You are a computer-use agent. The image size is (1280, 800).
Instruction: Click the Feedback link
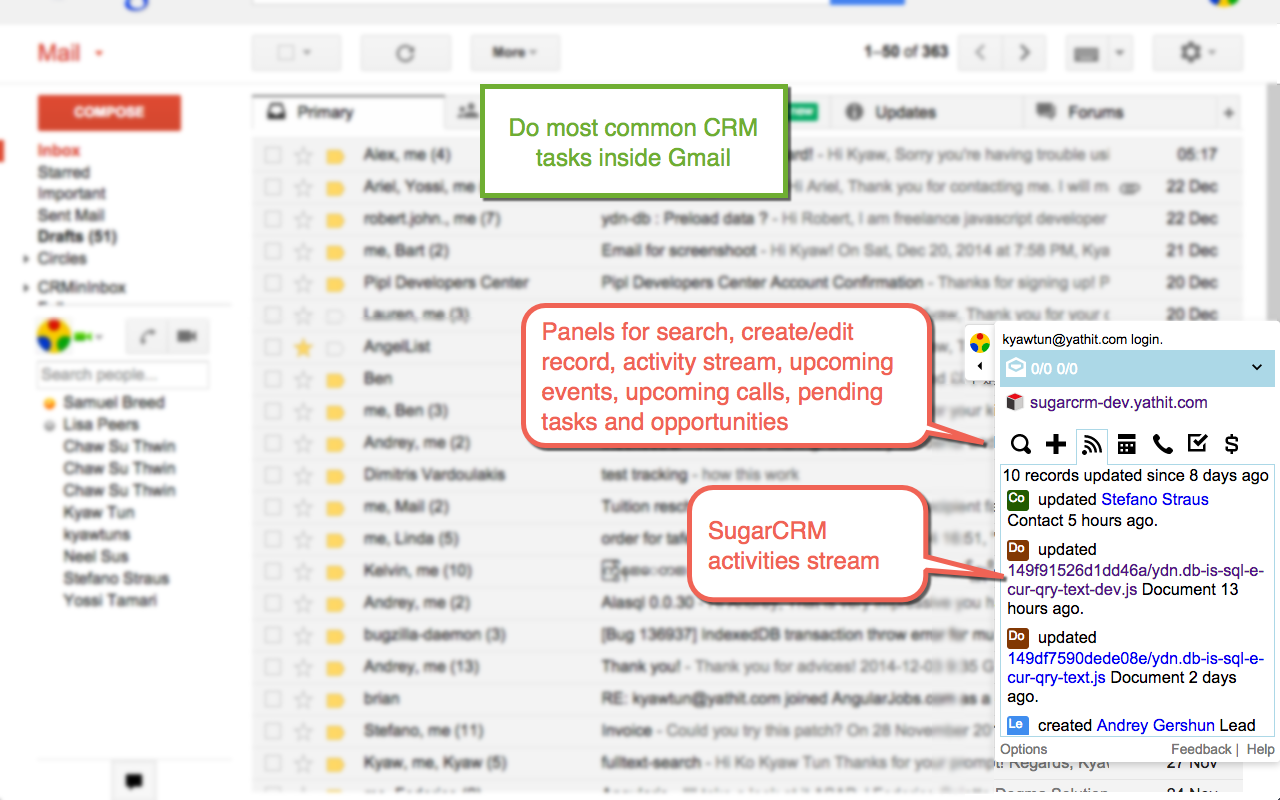[x=1201, y=749]
